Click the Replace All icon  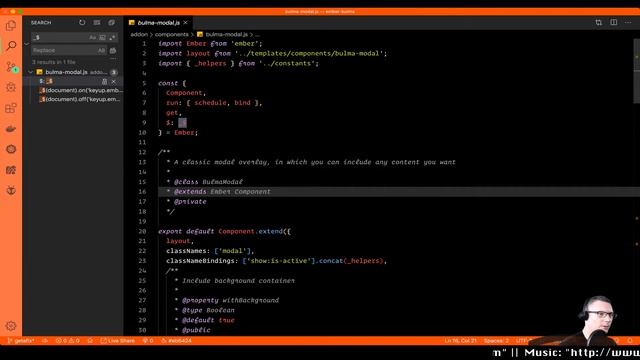click(113, 51)
